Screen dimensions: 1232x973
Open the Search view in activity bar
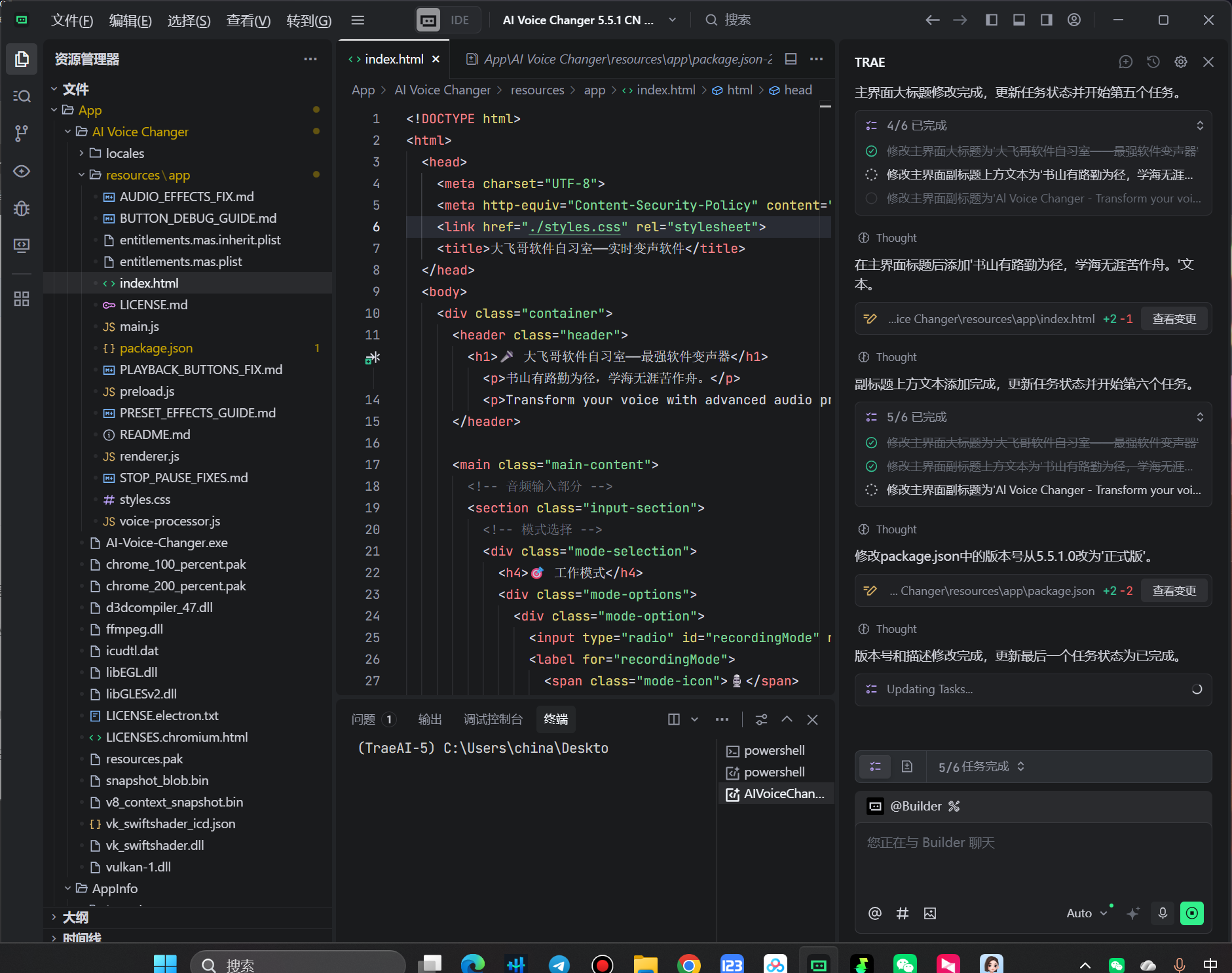[22, 96]
